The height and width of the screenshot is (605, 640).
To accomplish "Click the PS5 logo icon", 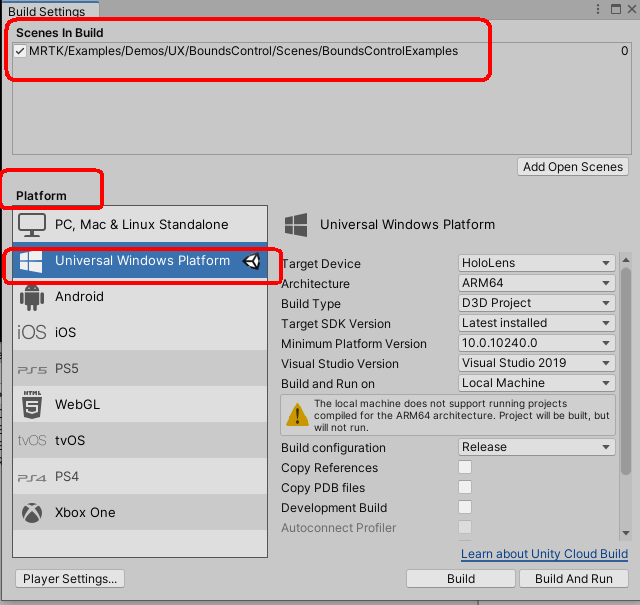I will pyautogui.click(x=32, y=370).
